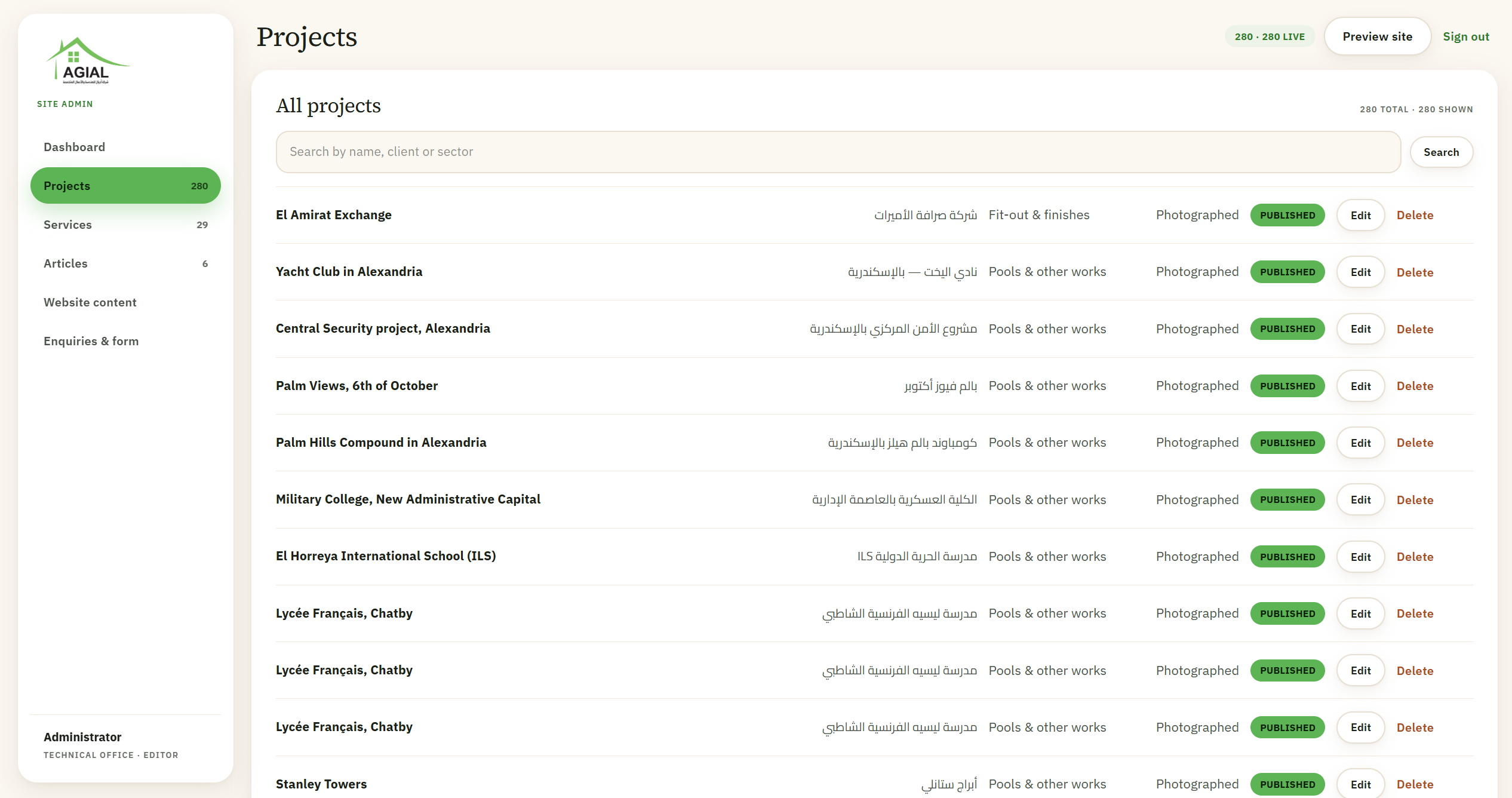
Task: Select the Palm Views, 6th of October name
Action: coord(357,386)
